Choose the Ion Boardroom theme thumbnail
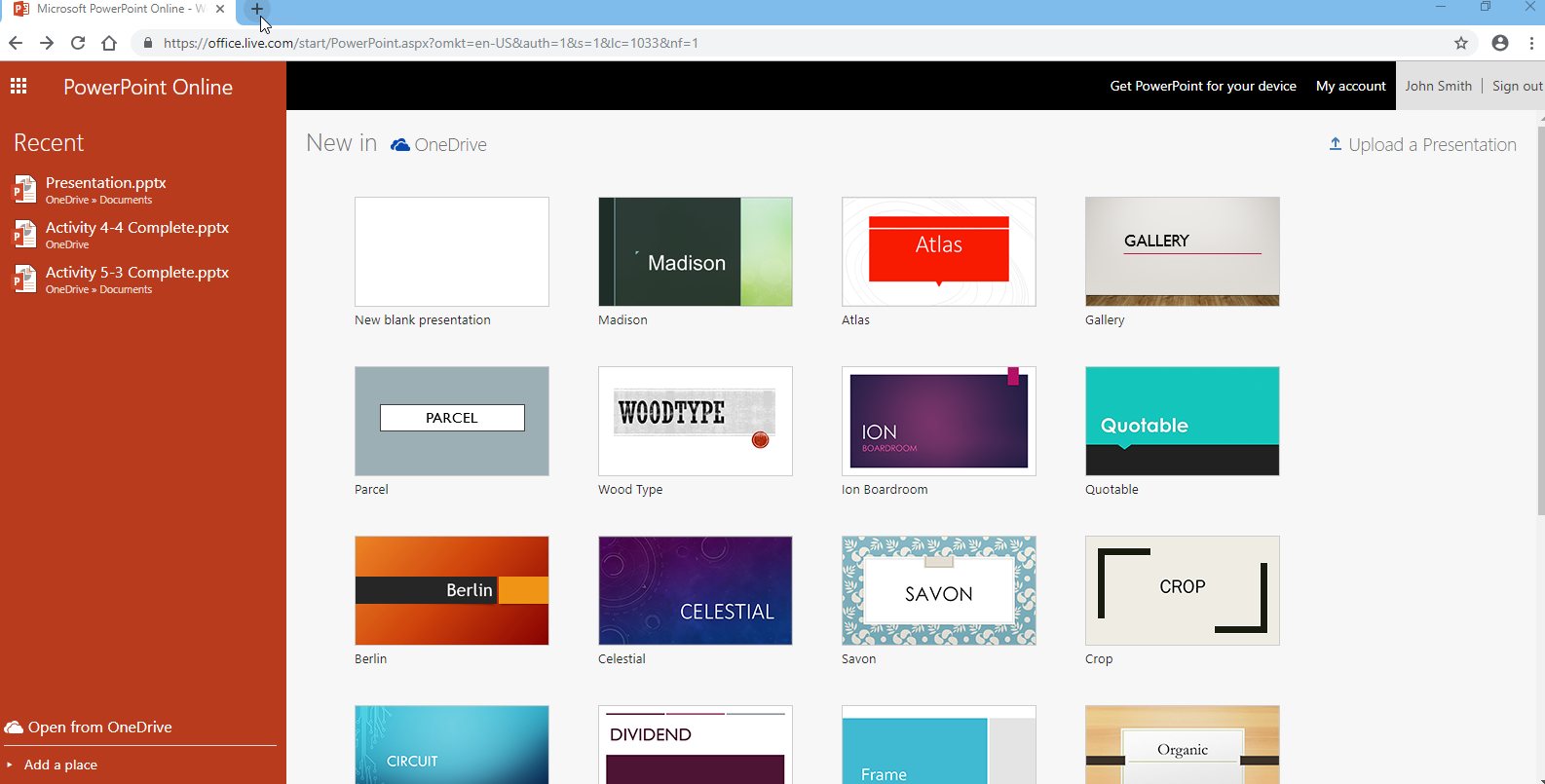 pos(939,421)
